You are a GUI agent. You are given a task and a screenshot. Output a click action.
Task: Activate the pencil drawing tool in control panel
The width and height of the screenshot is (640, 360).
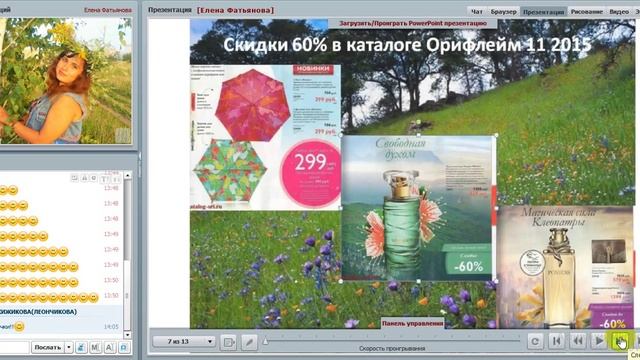click(x=249, y=342)
